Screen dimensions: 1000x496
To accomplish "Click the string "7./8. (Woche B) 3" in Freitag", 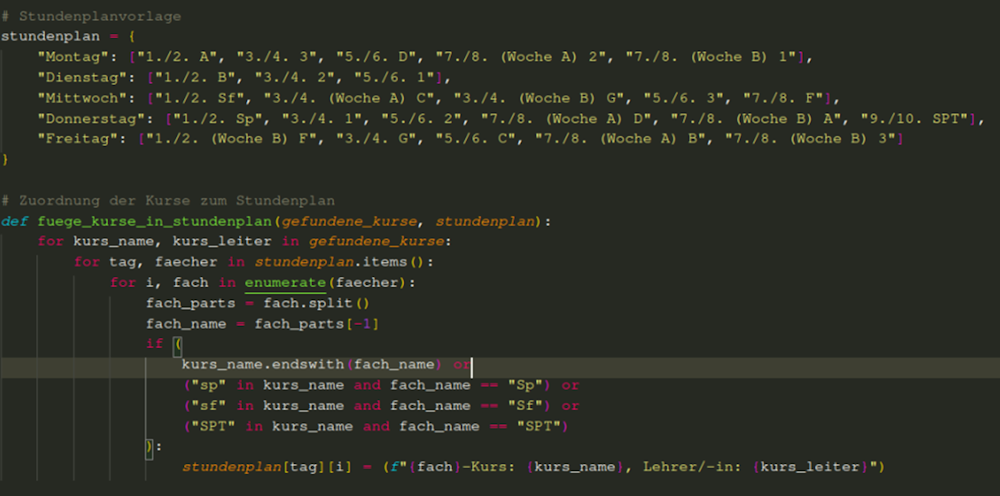I will [811, 139].
